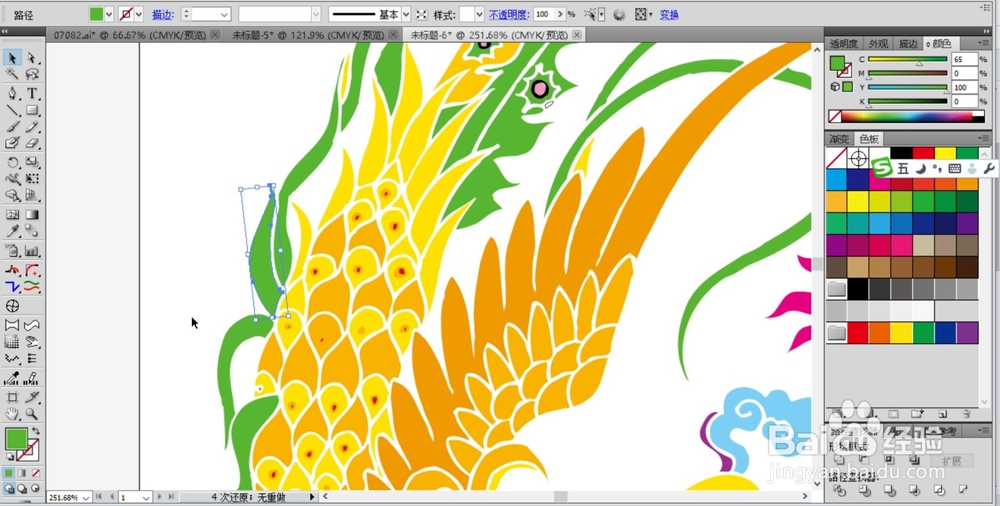Select the Rotate tool
This screenshot has width=1000, height=506.
coord(12,163)
